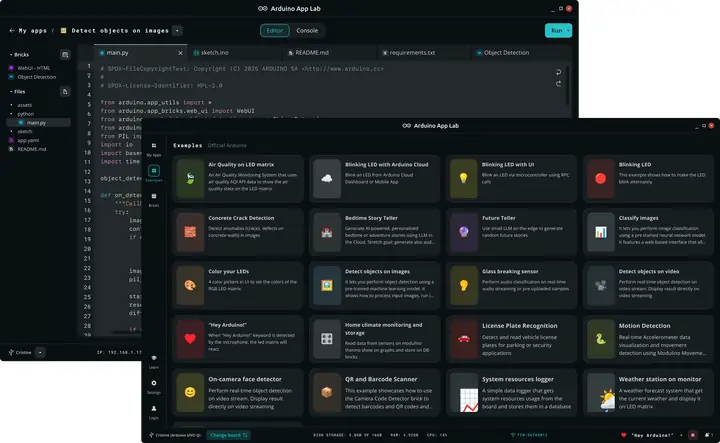
Task: Open the Future Teller crystal ball example
Action: (512, 232)
